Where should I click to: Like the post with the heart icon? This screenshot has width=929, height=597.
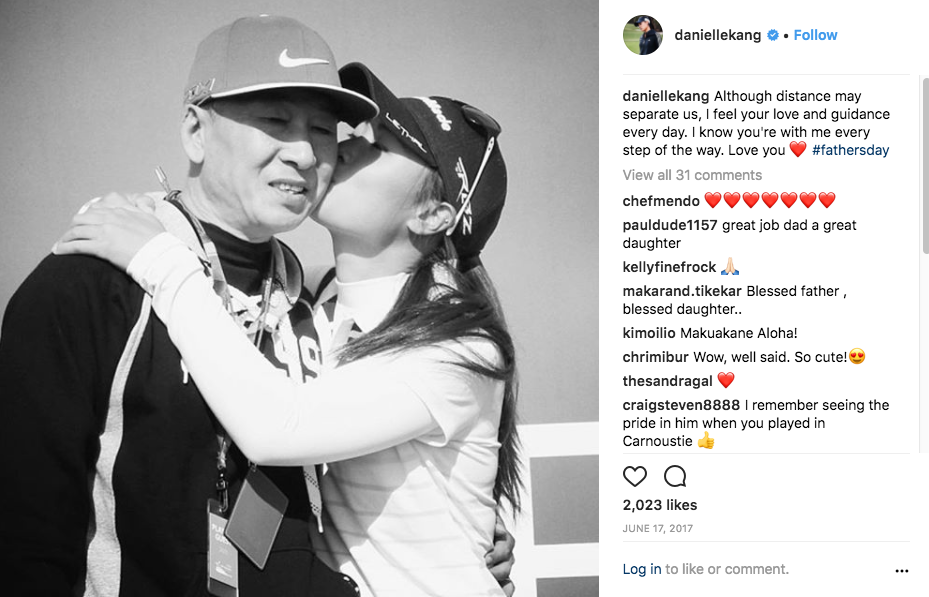[x=635, y=476]
